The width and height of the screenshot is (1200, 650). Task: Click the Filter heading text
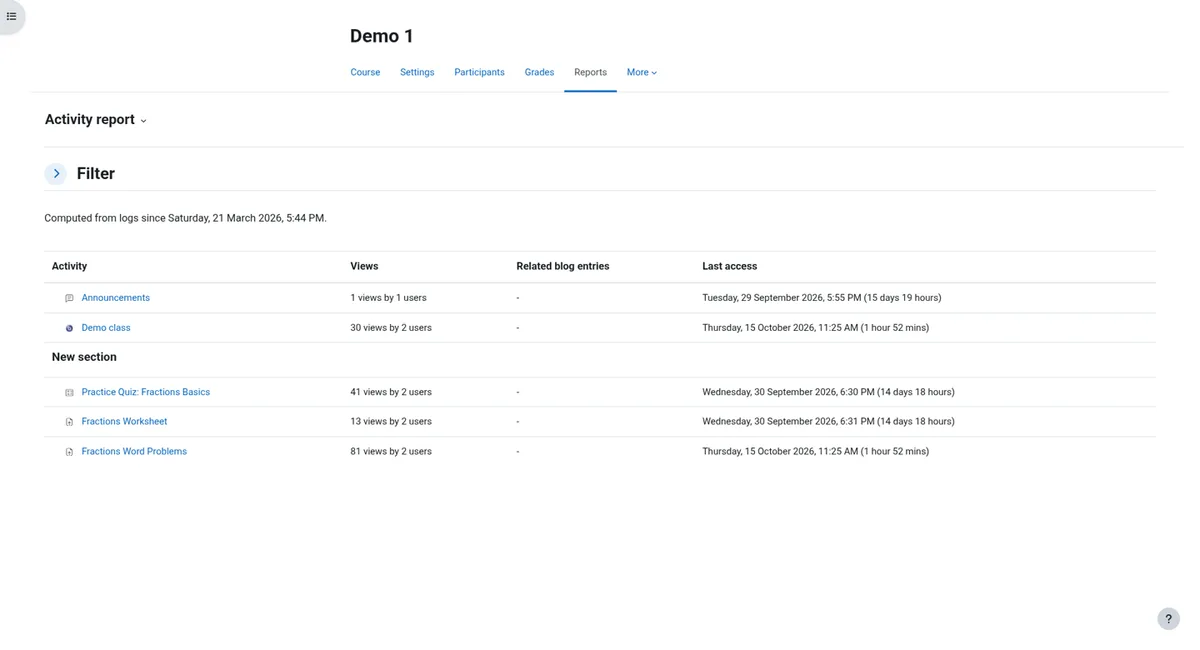coord(96,174)
